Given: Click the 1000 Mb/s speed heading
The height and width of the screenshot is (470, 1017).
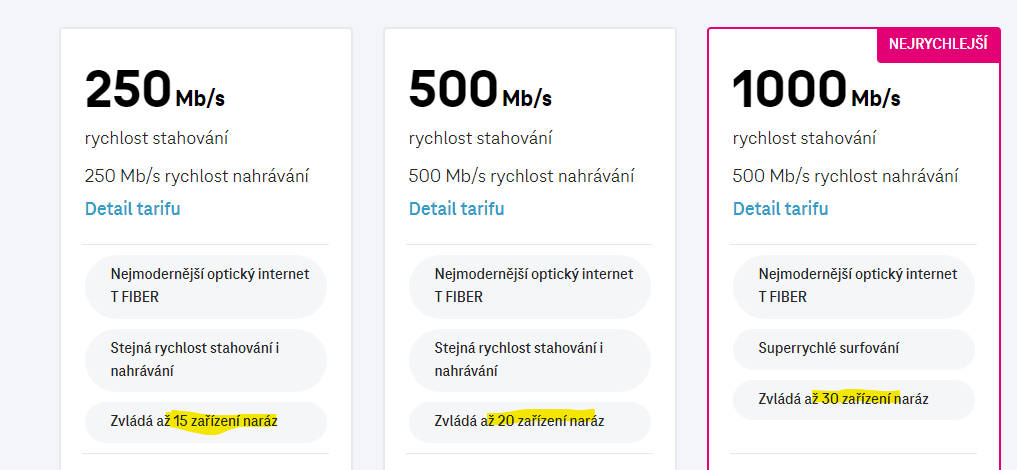Looking at the screenshot, I should click(x=816, y=92).
